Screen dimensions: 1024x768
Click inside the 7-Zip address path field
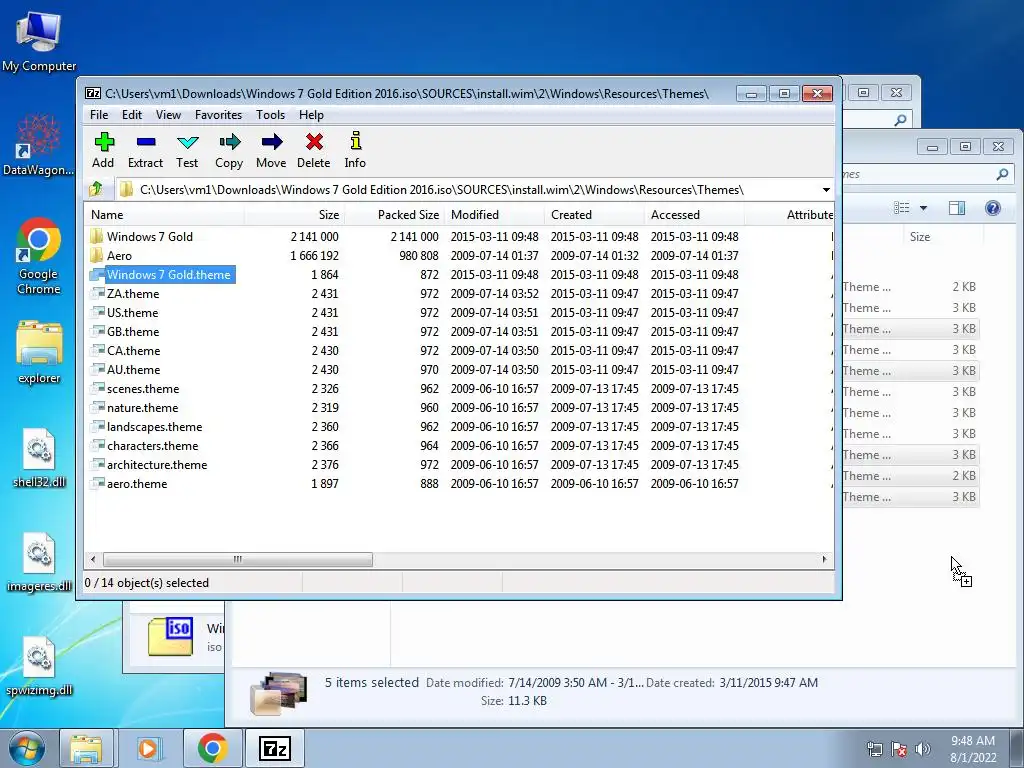pos(467,190)
